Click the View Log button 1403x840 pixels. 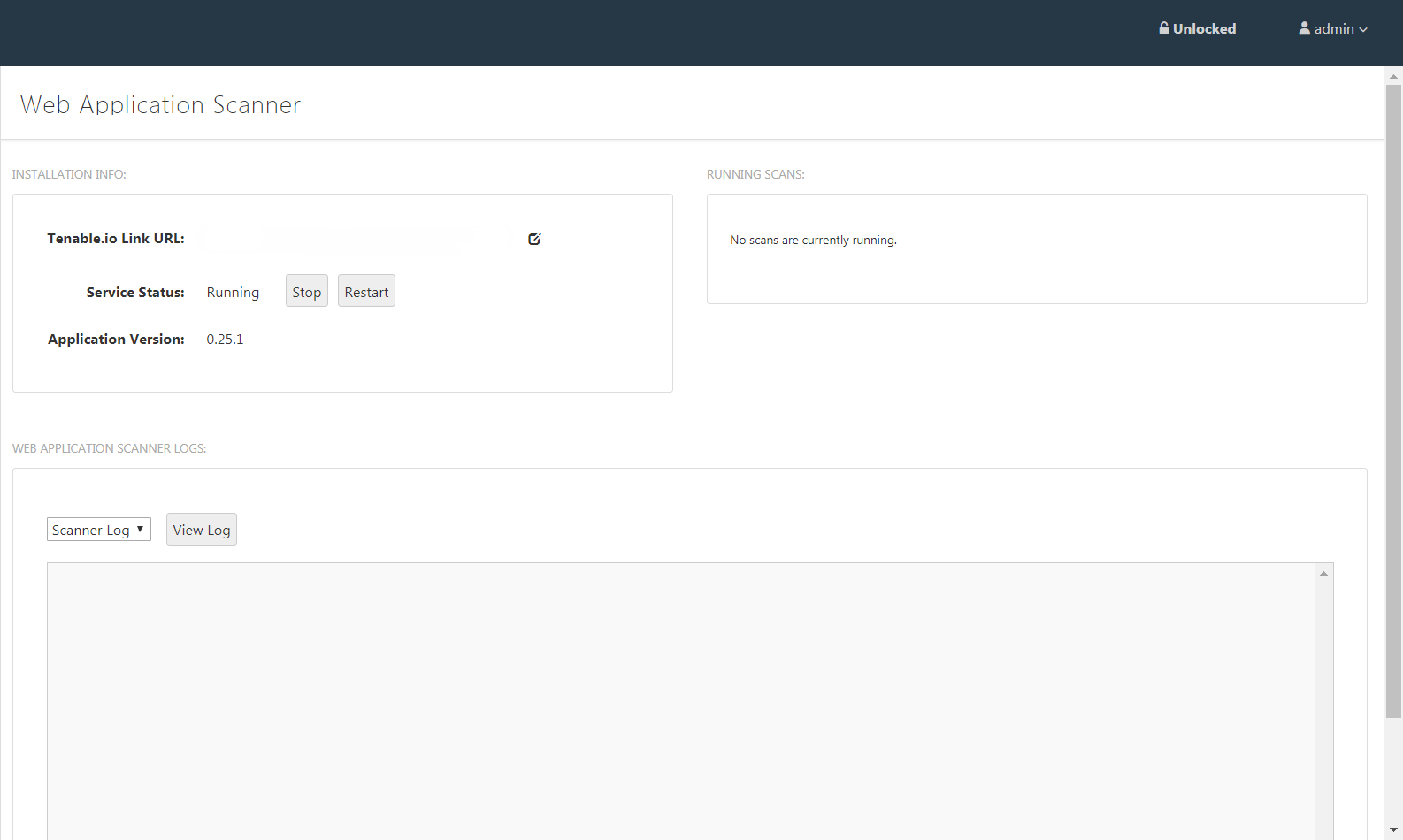pyautogui.click(x=202, y=530)
